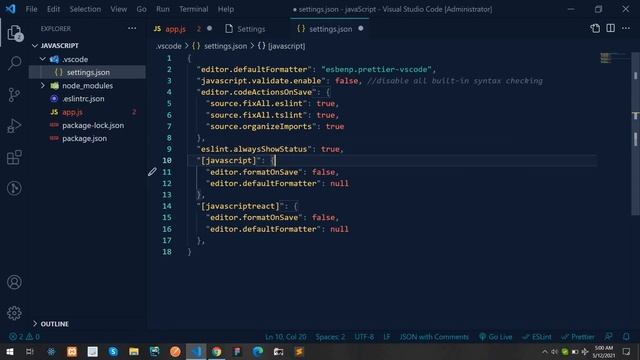
Task: Switch to the app.js editor tab
Action: tap(182, 29)
